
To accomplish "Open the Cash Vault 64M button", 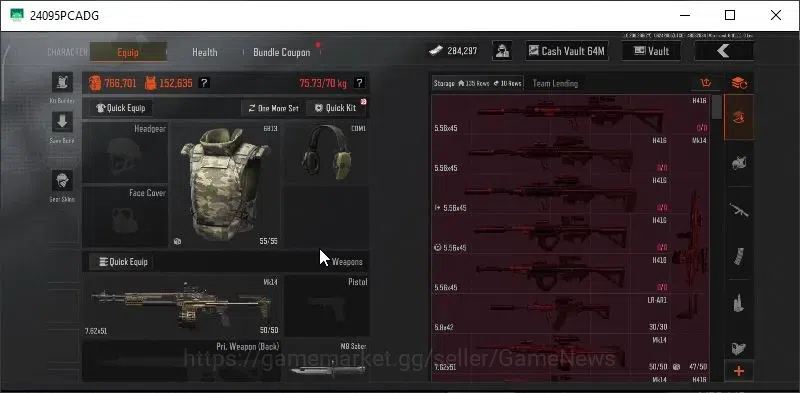I will coord(567,51).
